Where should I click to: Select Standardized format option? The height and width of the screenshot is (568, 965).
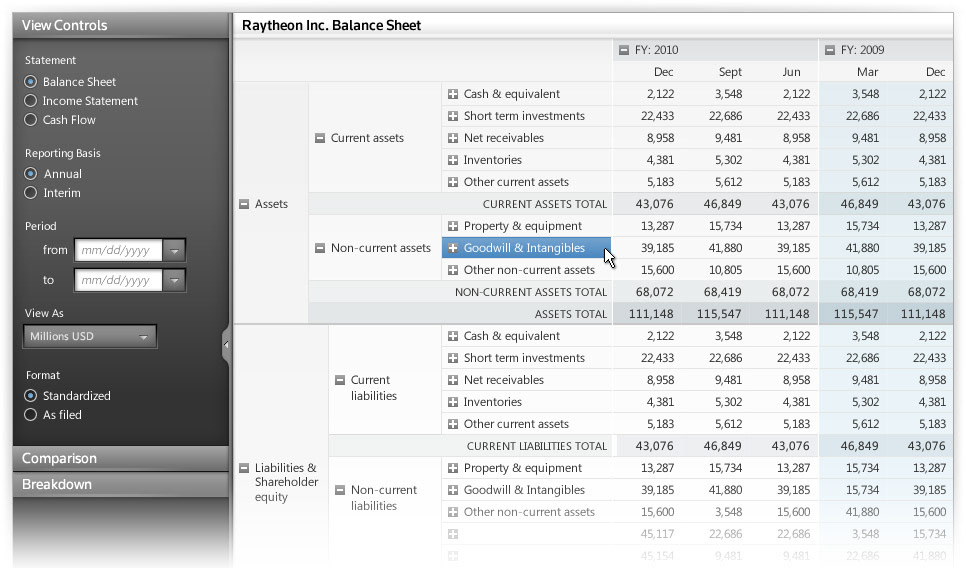coord(30,395)
